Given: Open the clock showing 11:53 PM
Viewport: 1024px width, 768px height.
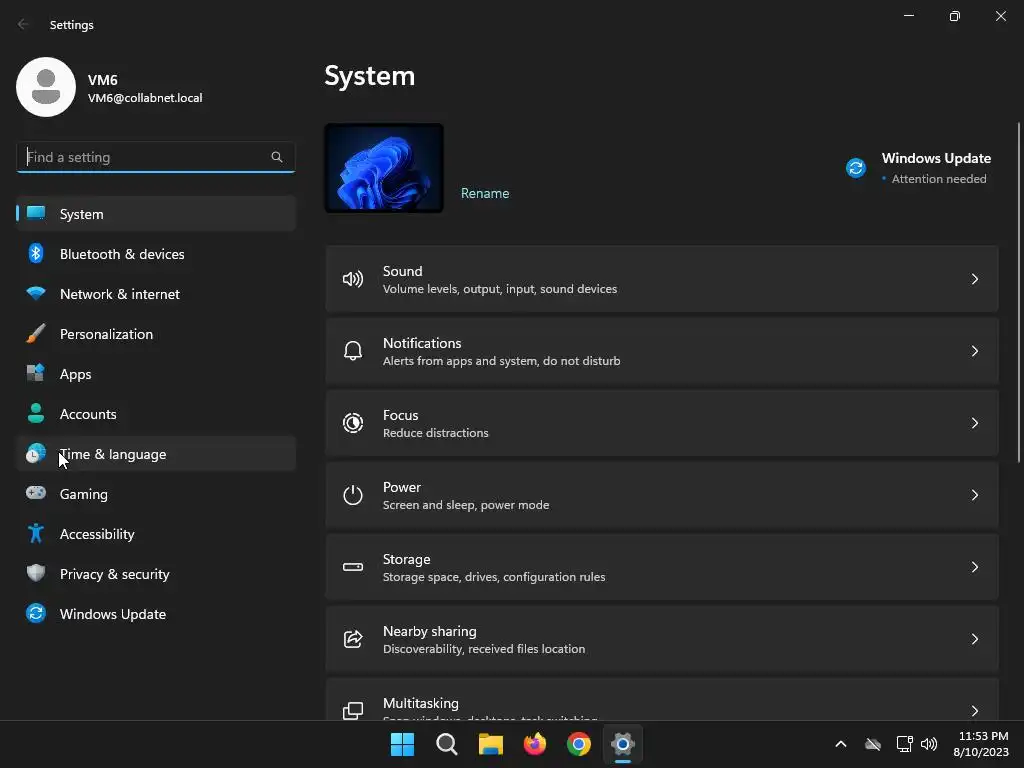Looking at the screenshot, I should pos(981,744).
